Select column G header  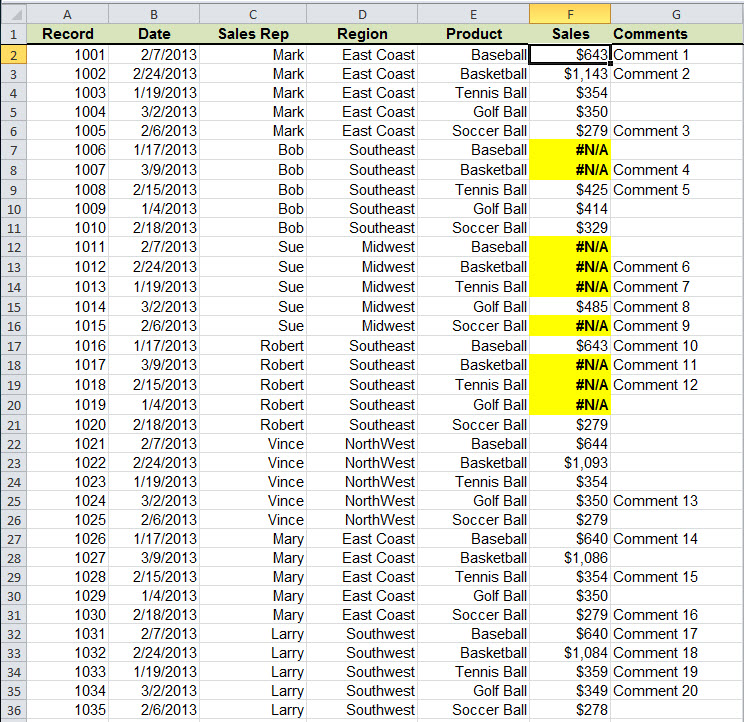(677, 14)
